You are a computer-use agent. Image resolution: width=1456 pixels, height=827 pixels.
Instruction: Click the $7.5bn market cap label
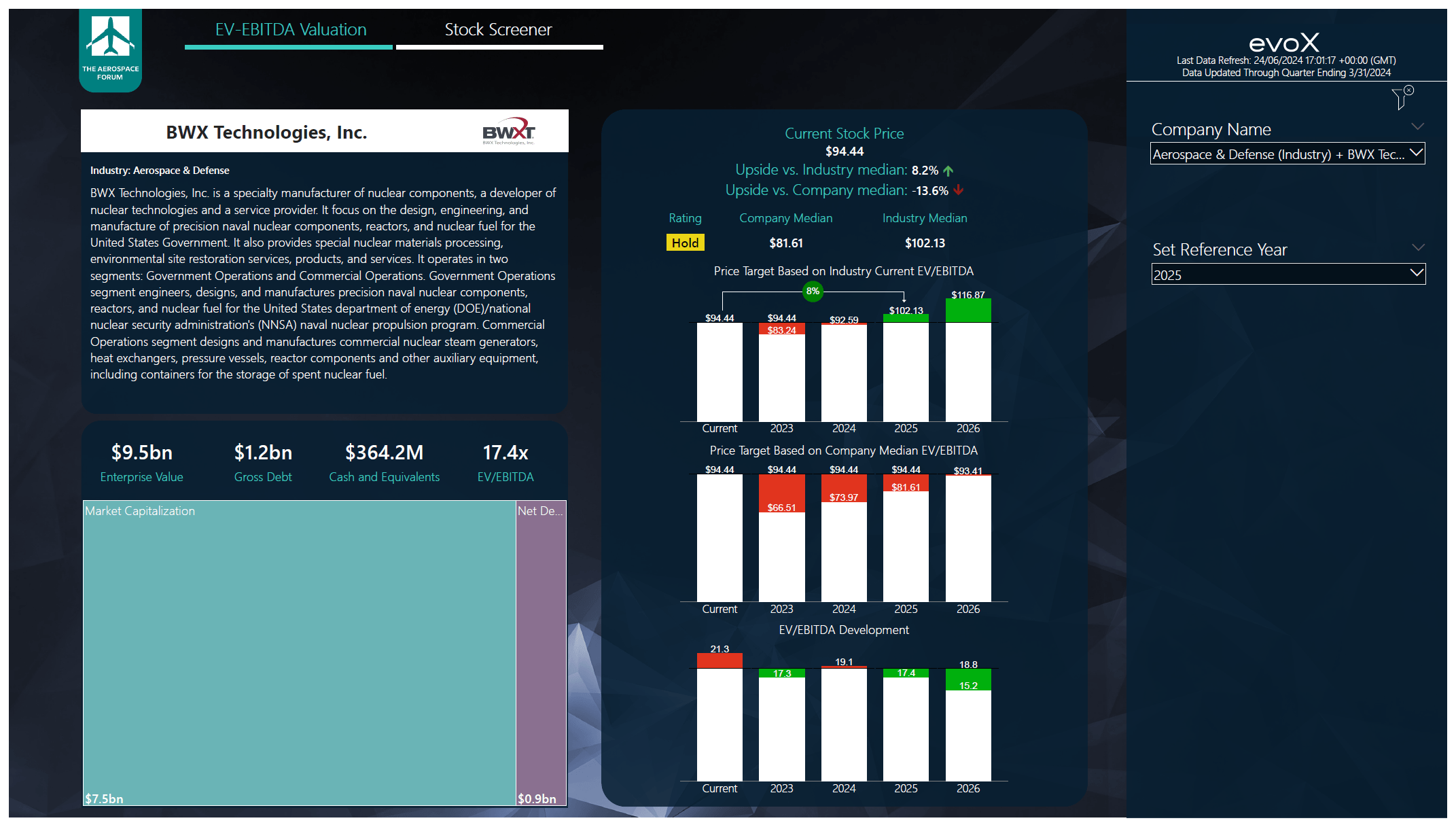[x=104, y=798]
